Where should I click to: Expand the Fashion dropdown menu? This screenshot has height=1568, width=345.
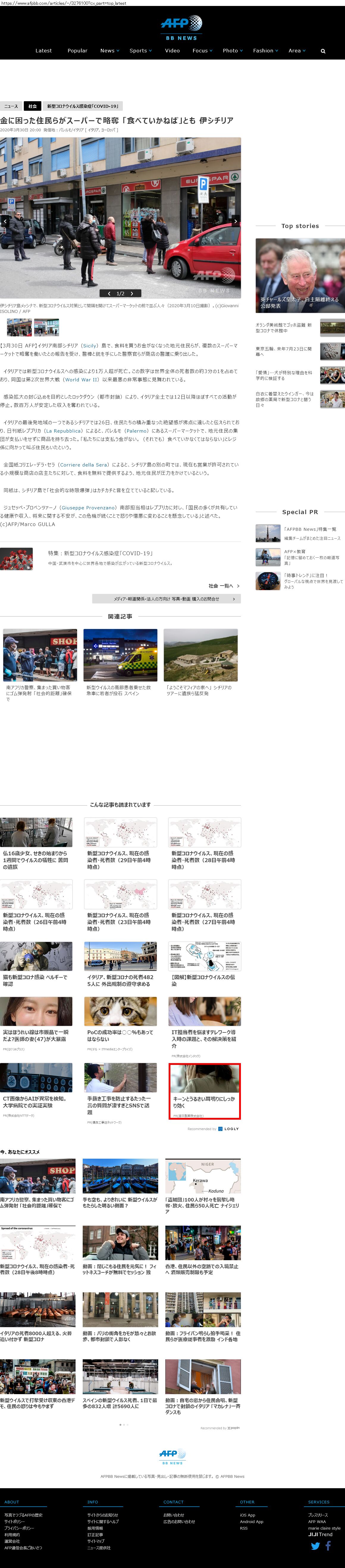[x=265, y=51]
